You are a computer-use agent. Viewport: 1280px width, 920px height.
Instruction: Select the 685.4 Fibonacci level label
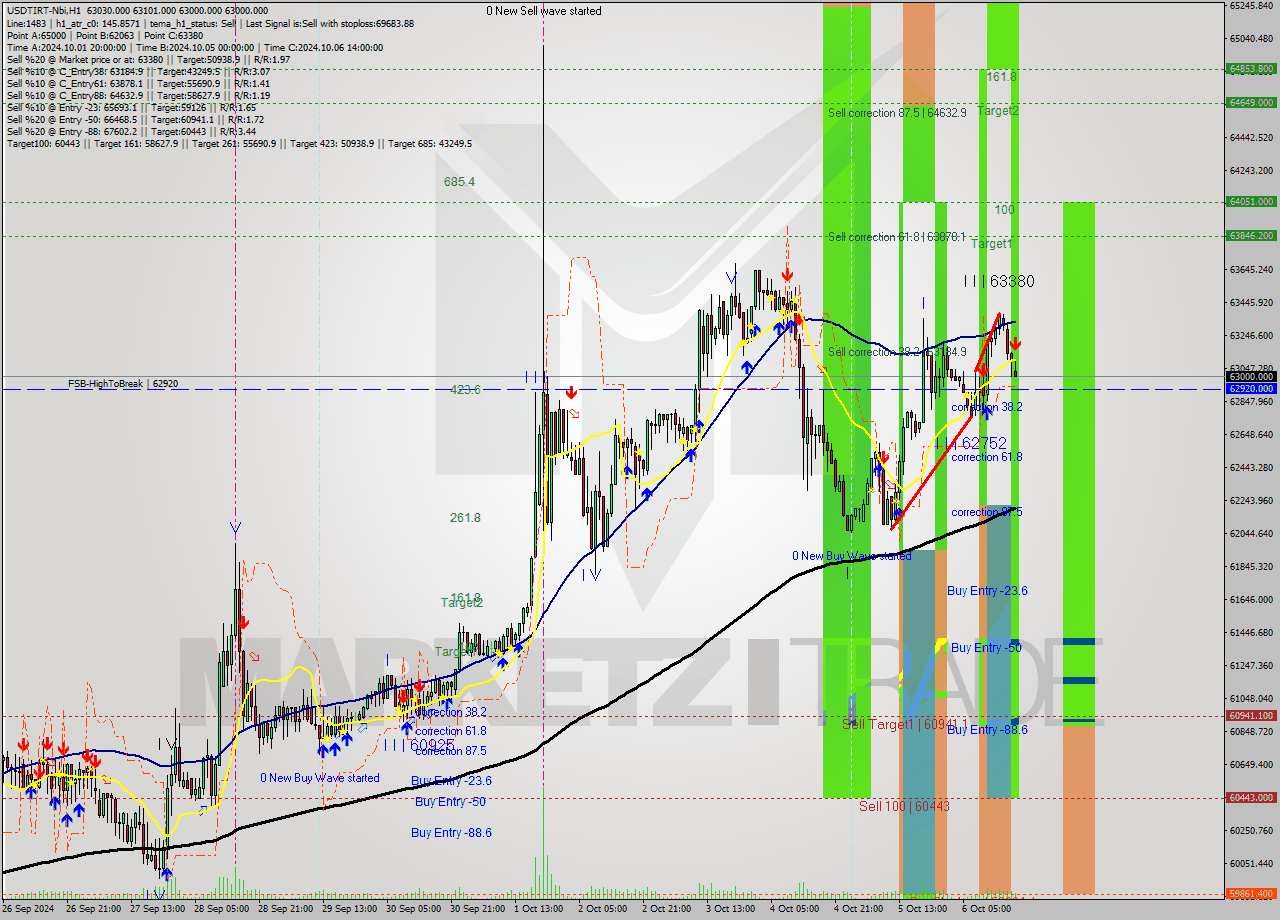coord(460,182)
